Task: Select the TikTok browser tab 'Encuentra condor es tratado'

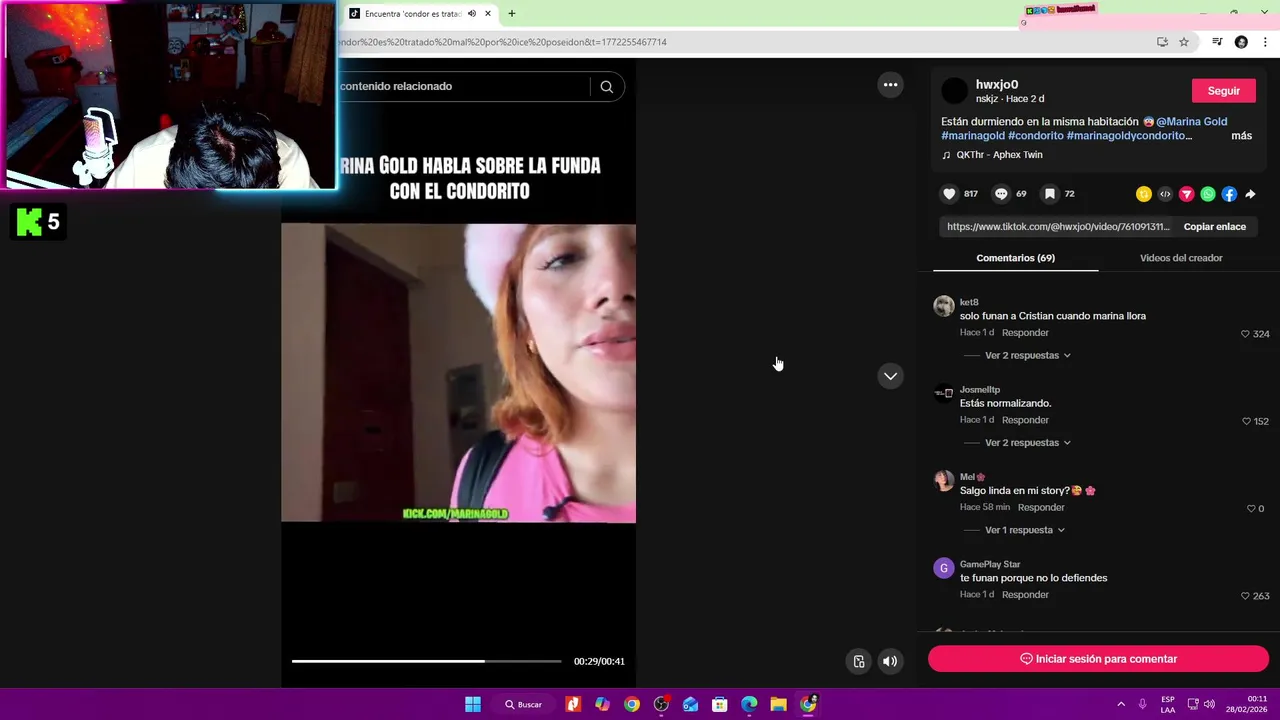Action: pyautogui.click(x=412, y=14)
